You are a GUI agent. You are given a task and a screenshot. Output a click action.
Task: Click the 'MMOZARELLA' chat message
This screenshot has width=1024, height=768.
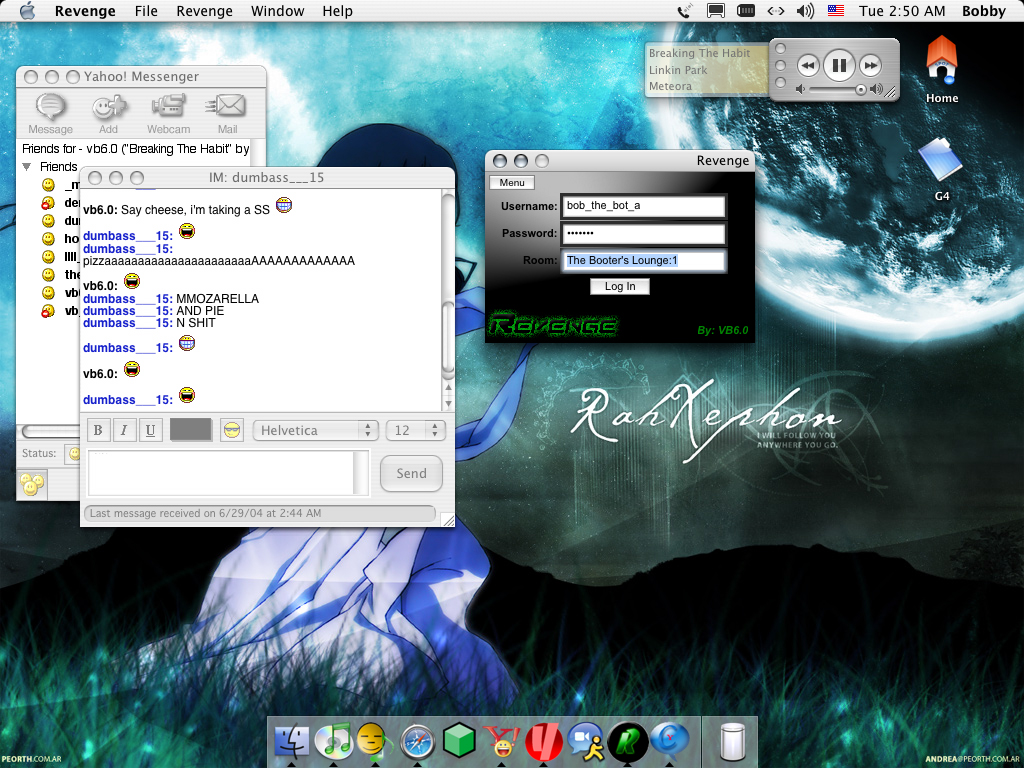[x=217, y=298]
